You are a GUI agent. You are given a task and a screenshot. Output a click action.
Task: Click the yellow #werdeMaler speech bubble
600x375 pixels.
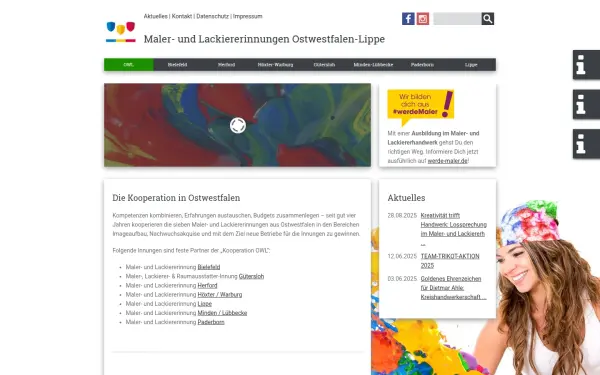pyautogui.click(x=421, y=107)
